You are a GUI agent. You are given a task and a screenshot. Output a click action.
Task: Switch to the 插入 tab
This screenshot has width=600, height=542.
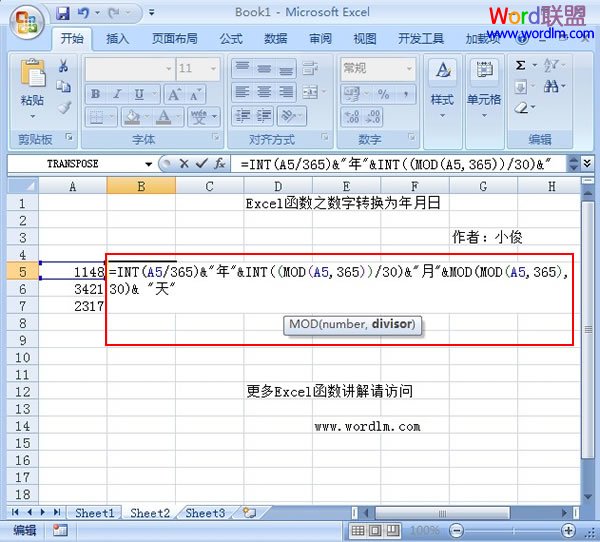pos(117,39)
